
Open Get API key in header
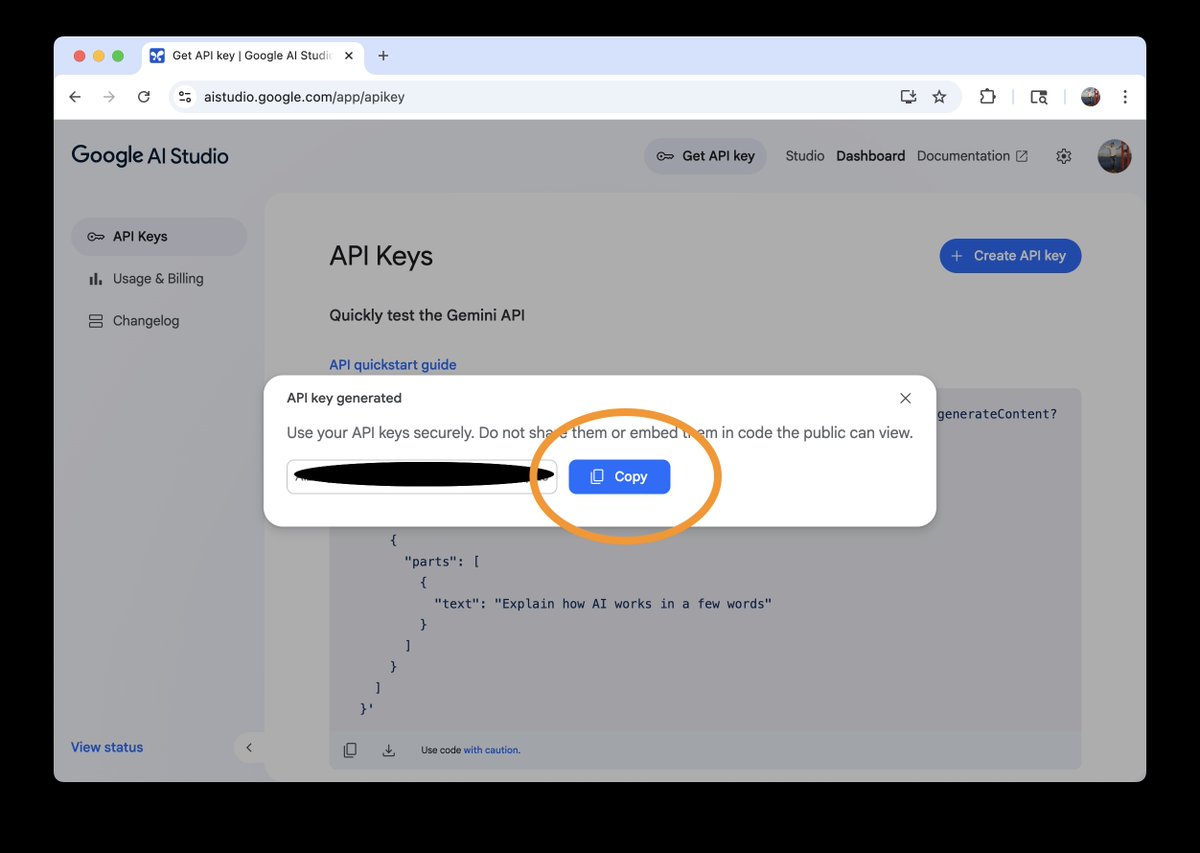[x=706, y=156]
